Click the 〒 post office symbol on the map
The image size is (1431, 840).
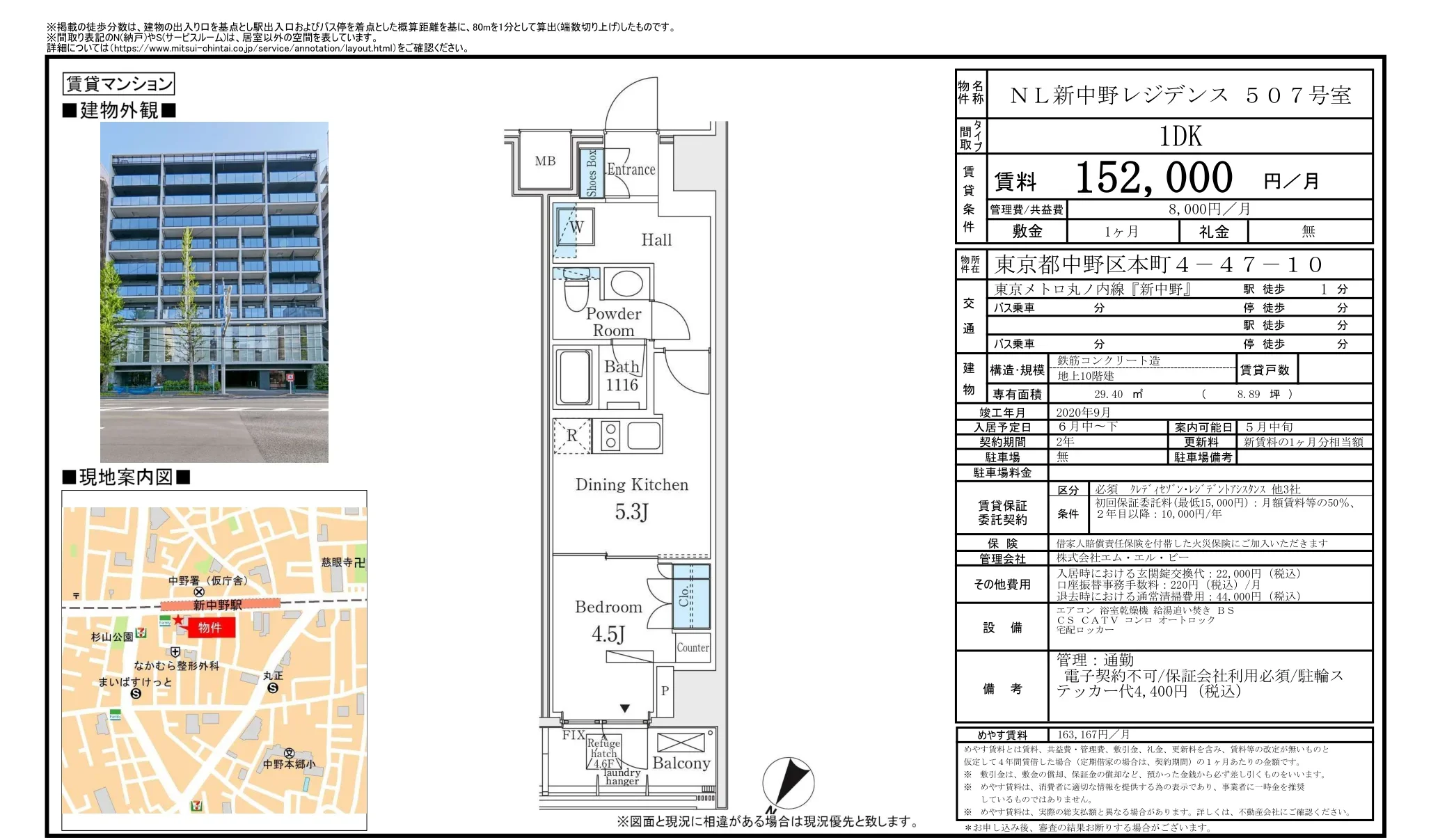coord(77,595)
